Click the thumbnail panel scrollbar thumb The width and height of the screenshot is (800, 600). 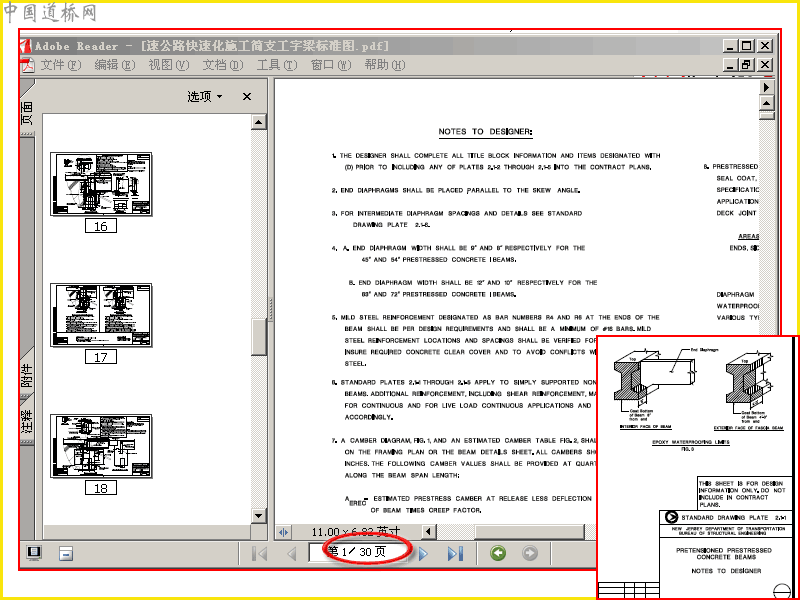(x=259, y=337)
